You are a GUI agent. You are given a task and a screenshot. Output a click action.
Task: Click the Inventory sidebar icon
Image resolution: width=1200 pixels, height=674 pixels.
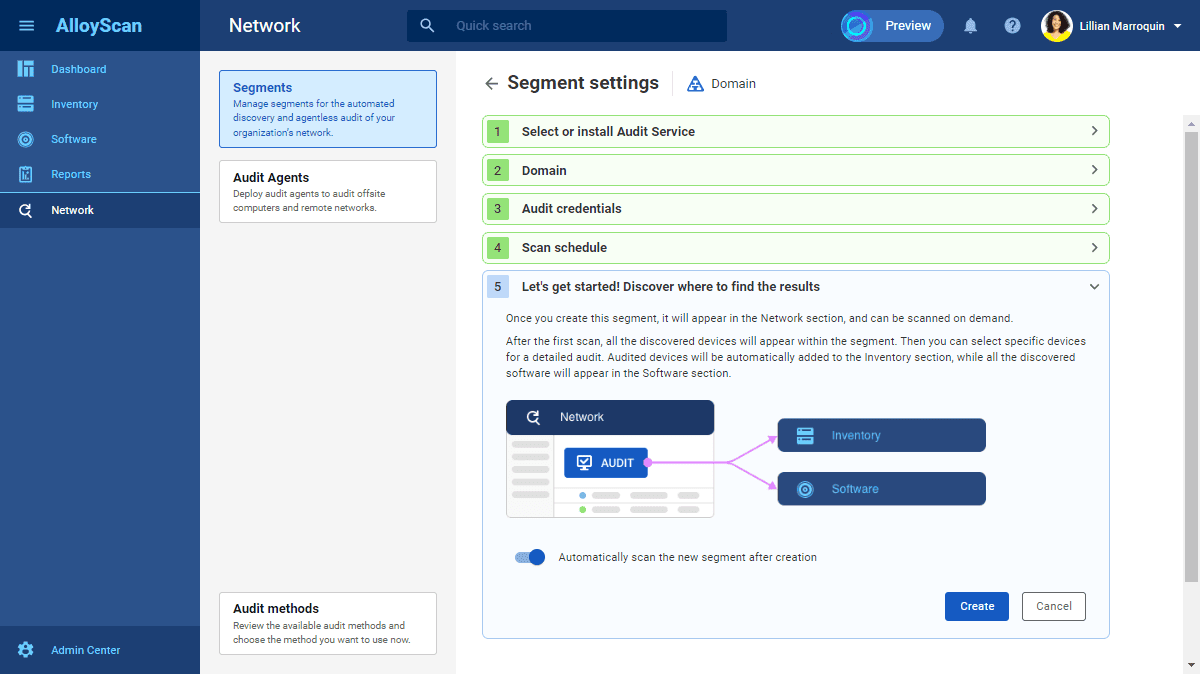[26, 104]
